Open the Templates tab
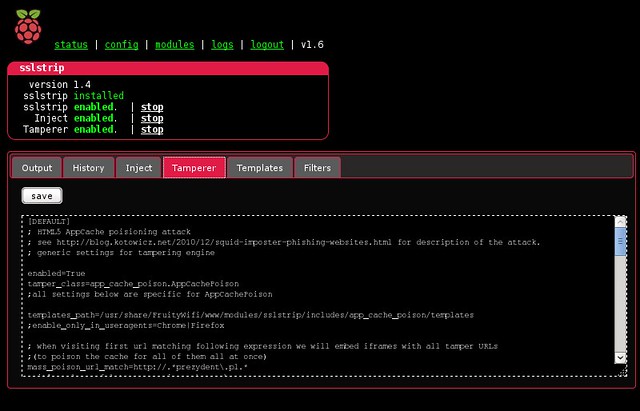 tap(260, 168)
